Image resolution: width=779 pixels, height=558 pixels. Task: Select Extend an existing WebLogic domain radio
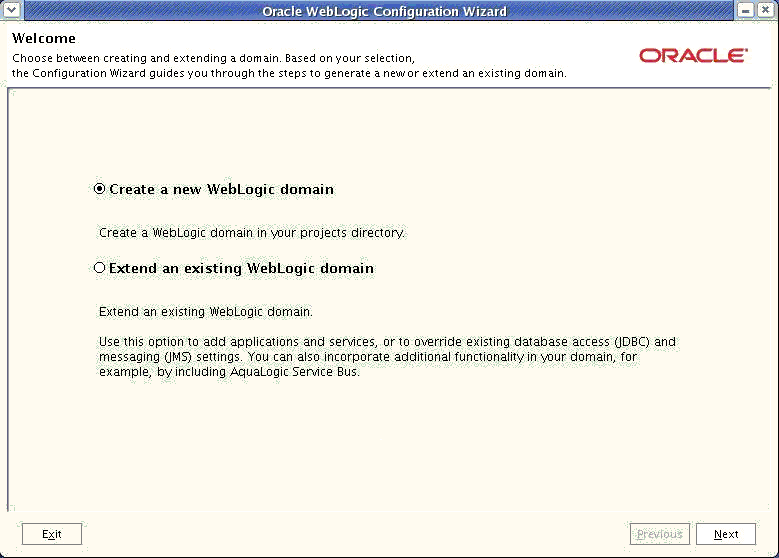coord(100,268)
